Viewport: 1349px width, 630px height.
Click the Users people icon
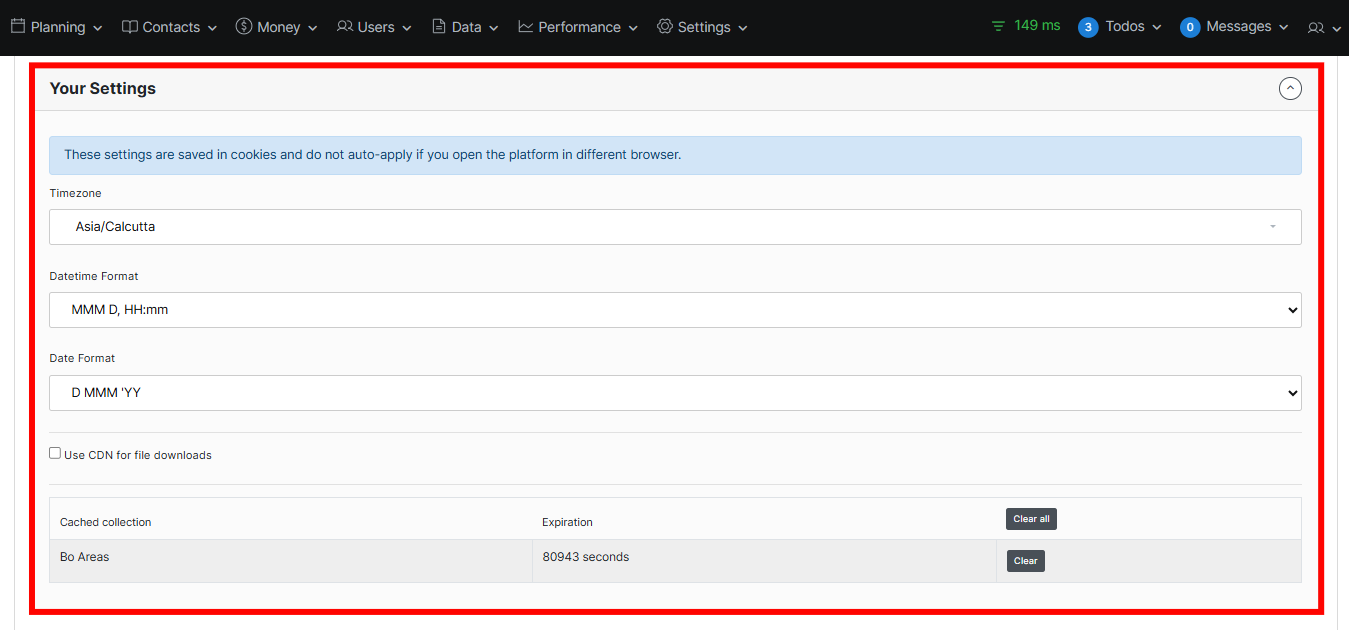click(345, 27)
